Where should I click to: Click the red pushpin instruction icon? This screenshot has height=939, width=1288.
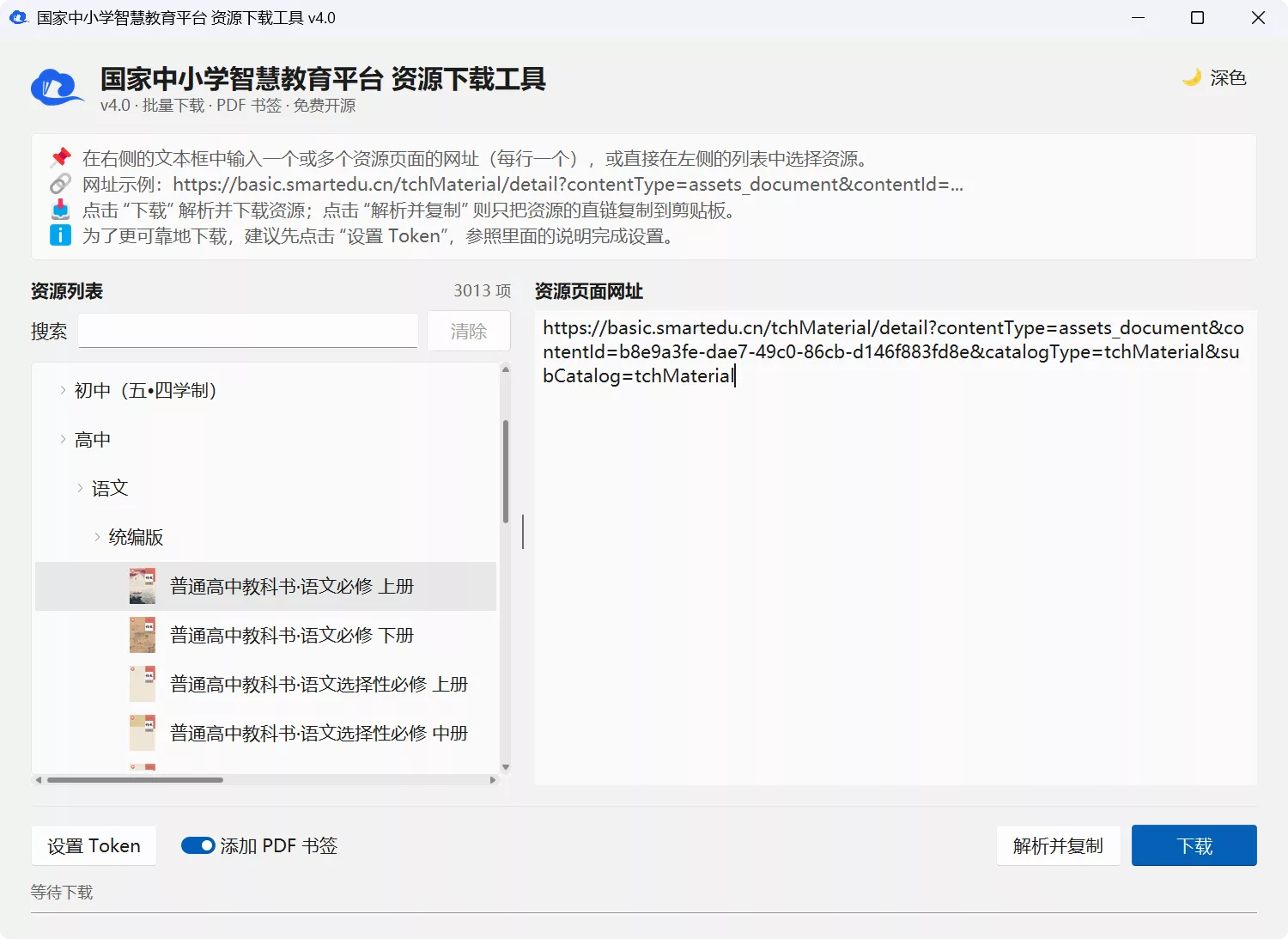click(x=60, y=158)
